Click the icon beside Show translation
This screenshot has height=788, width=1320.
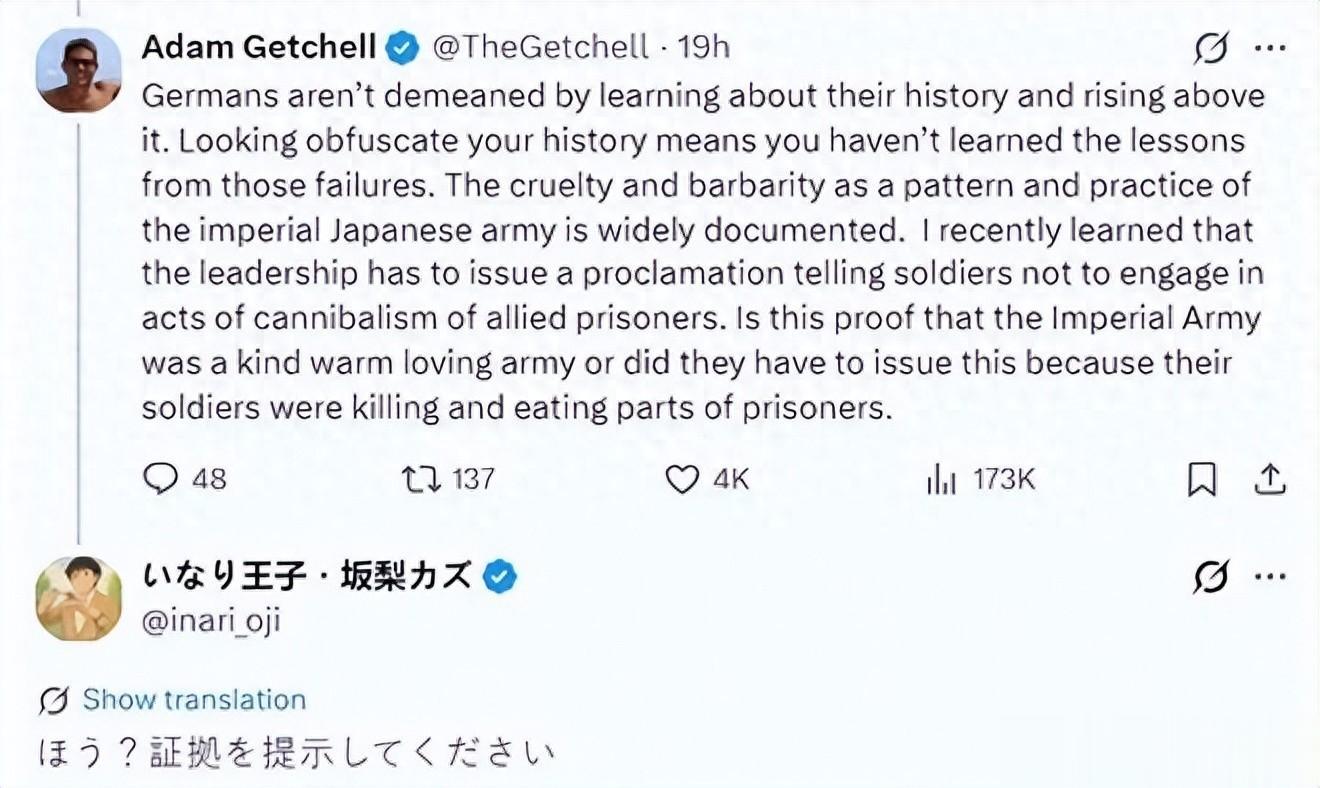(54, 700)
